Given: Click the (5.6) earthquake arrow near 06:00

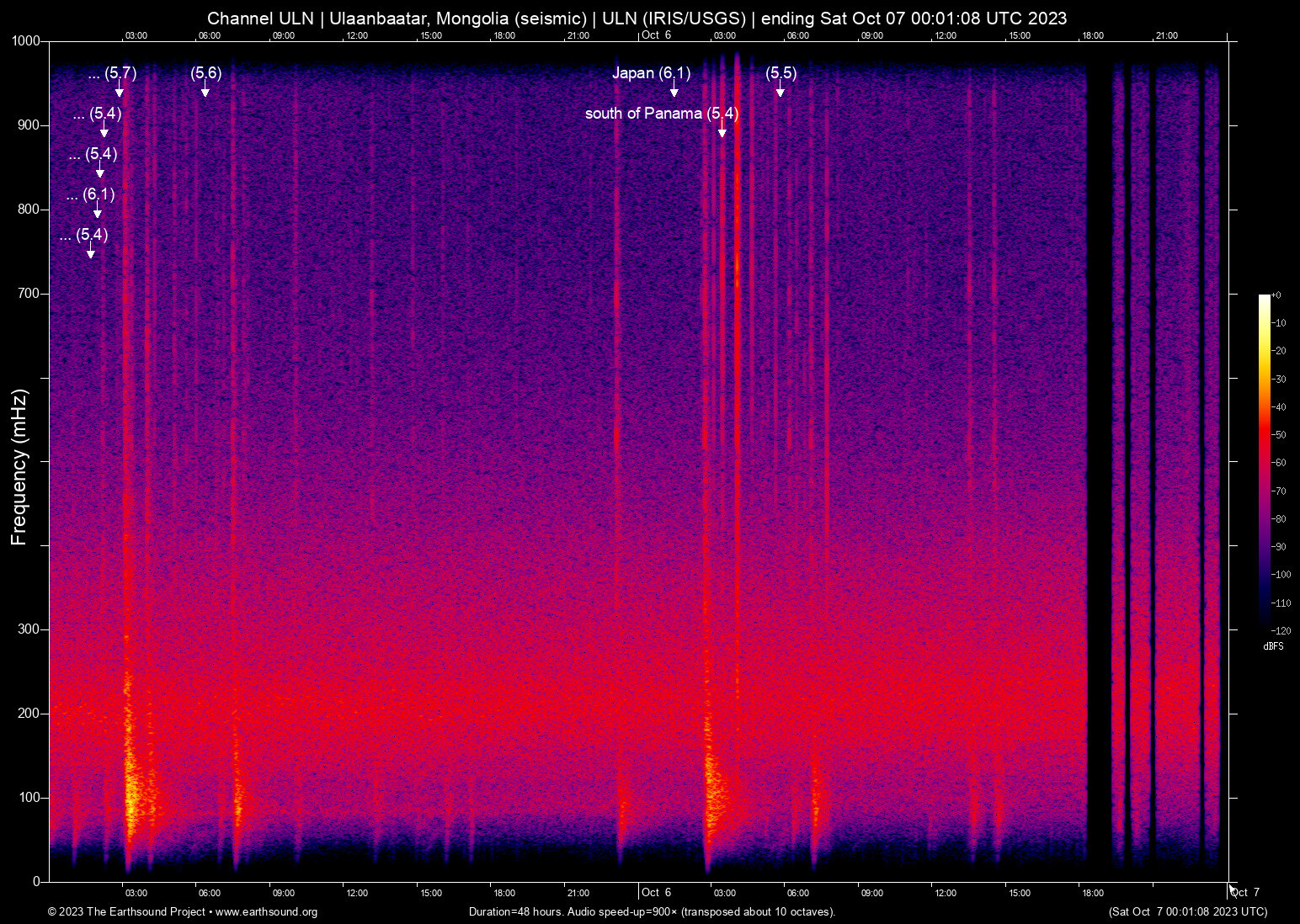Looking at the screenshot, I should [x=205, y=90].
